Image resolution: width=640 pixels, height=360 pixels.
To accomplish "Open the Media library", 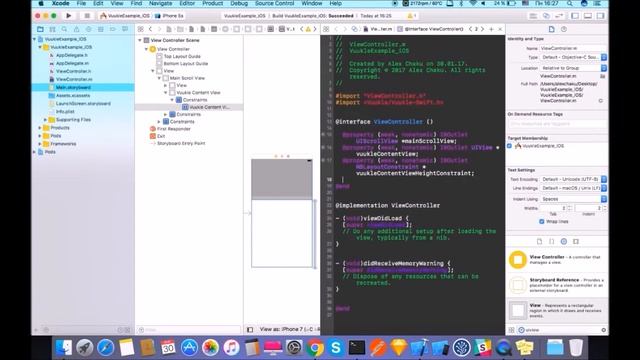I will coord(576,241).
